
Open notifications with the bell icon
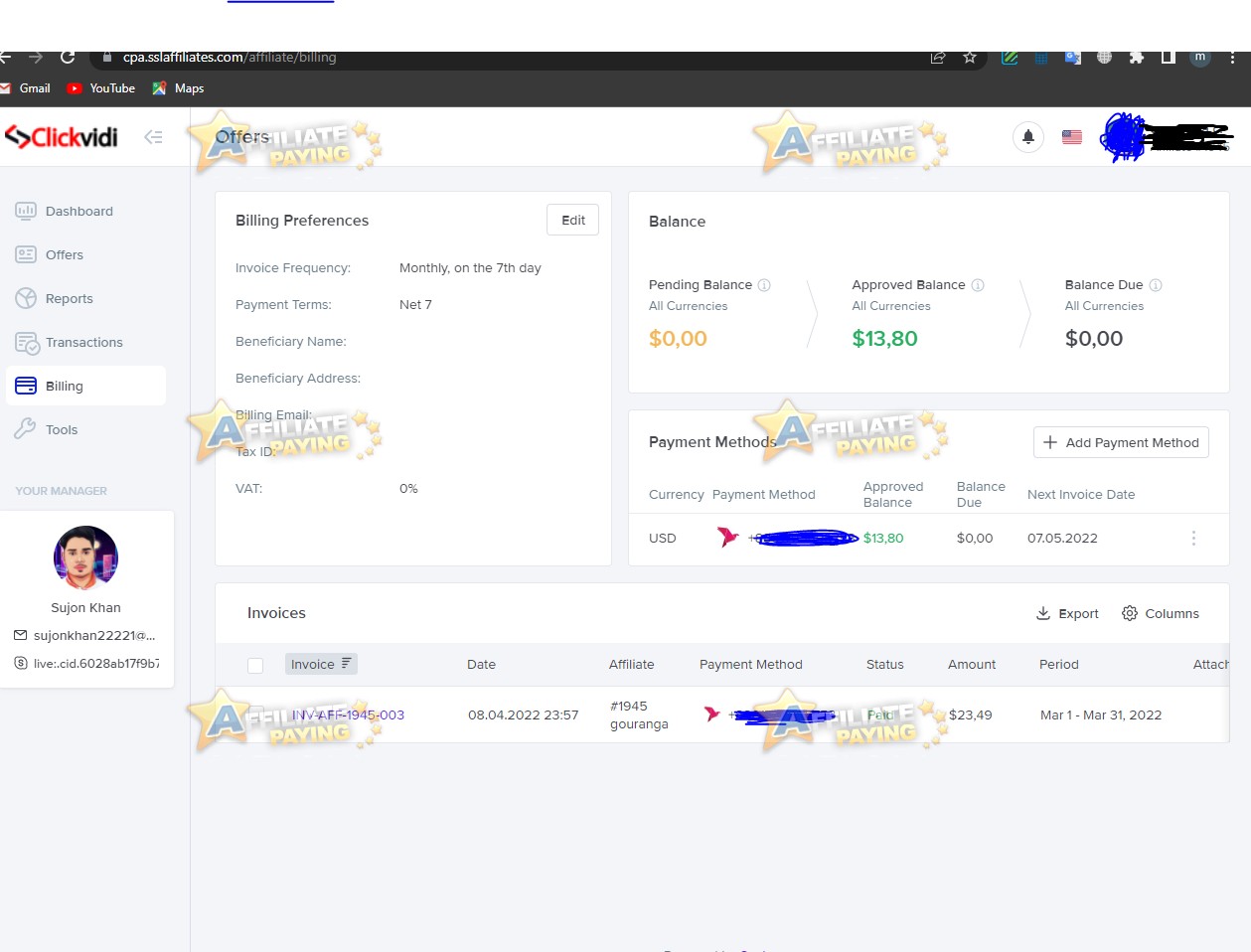coord(1028,136)
